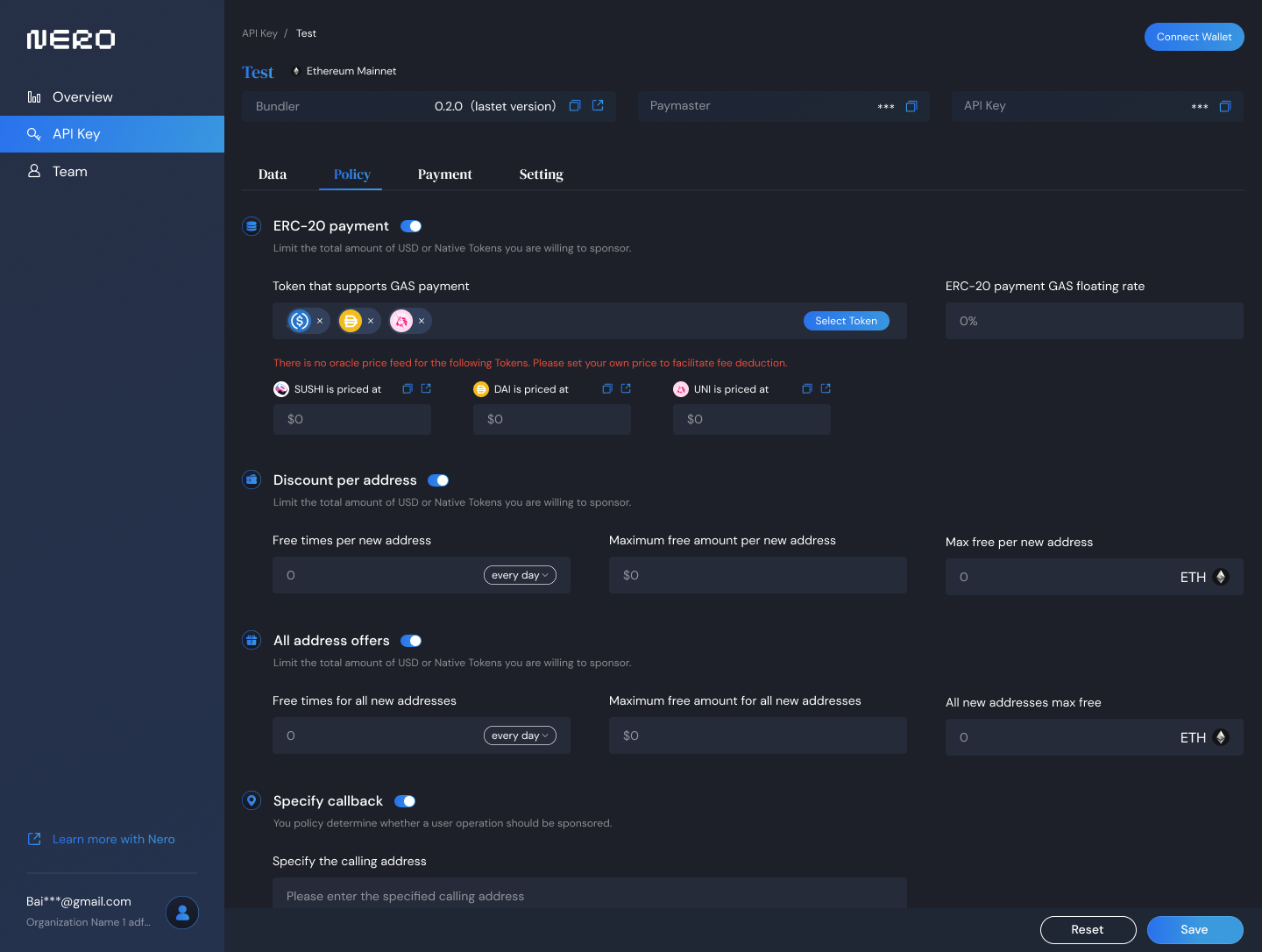Switch to the Data tab
The image size is (1262, 952).
pyautogui.click(x=273, y=174)
